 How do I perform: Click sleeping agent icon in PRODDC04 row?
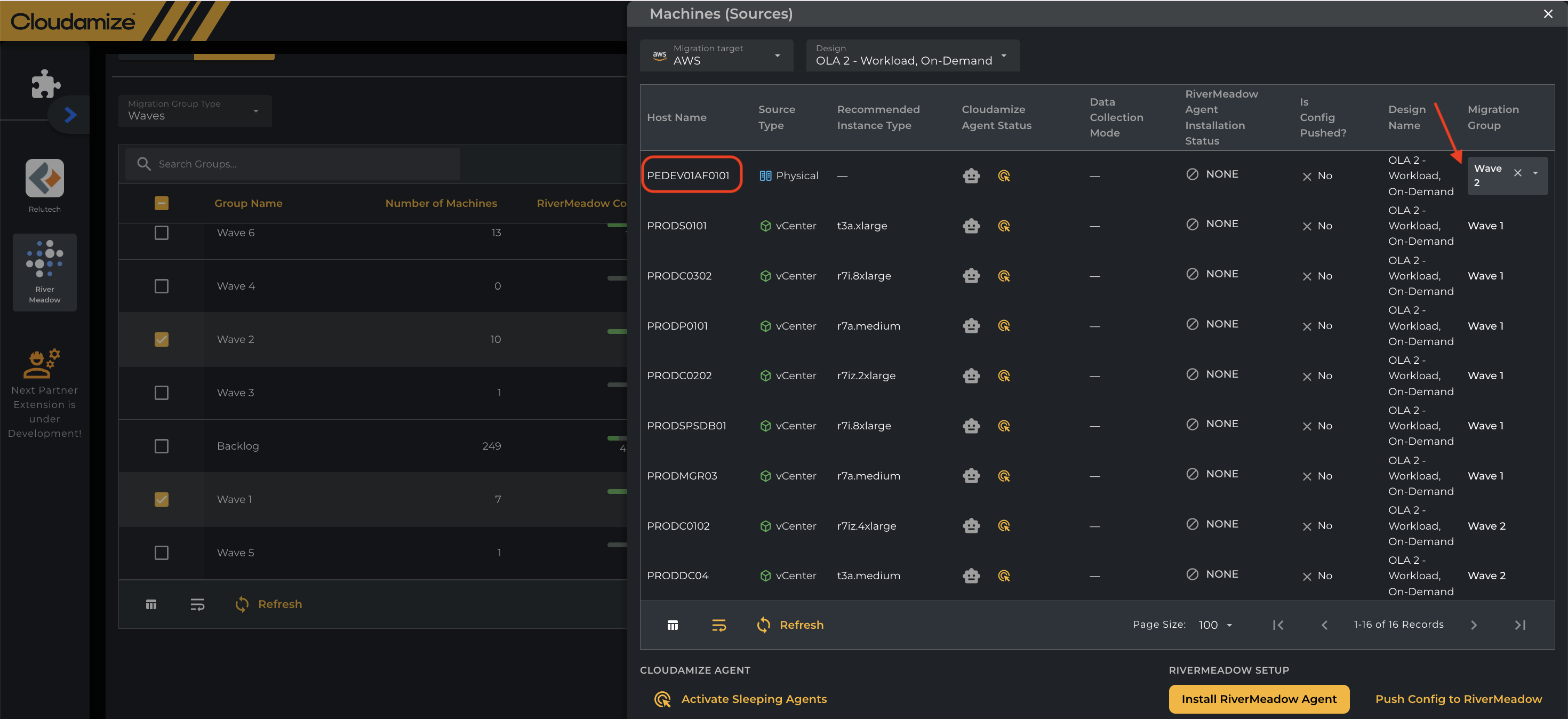click(1004, 576)
